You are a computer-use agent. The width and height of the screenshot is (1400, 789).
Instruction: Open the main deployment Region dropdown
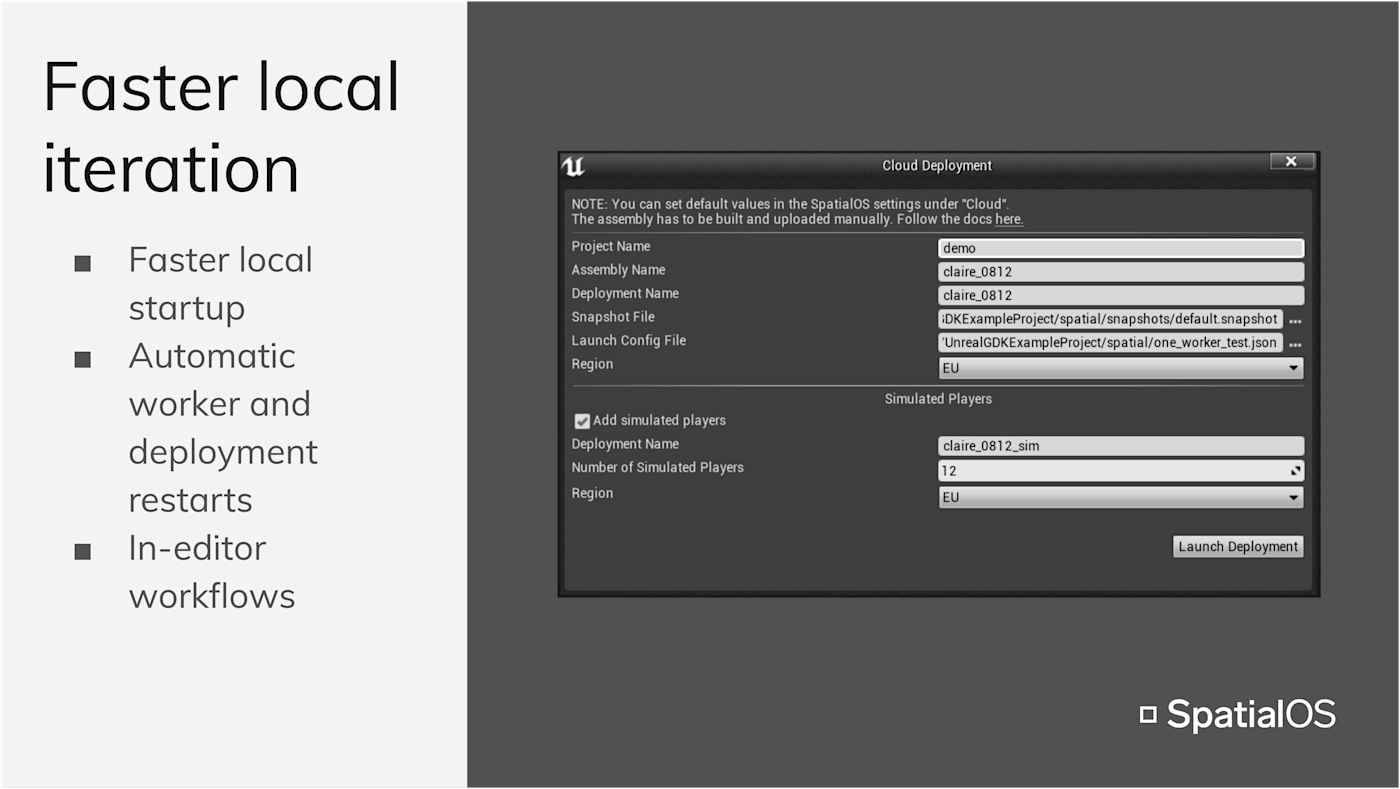click(x=1121, y=368)
